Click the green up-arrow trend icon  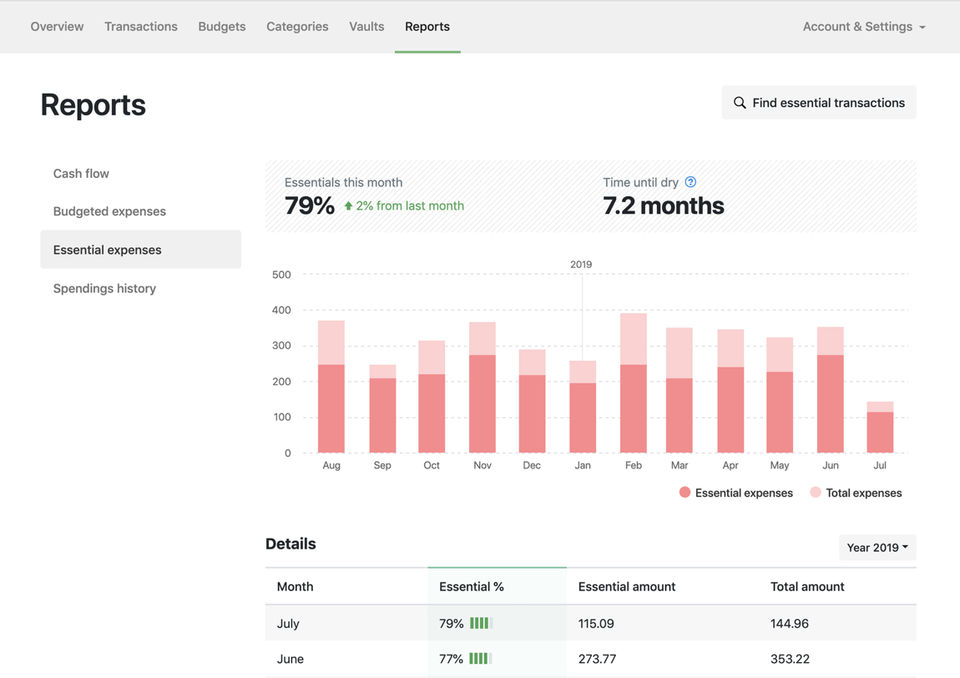click(348, 206)
